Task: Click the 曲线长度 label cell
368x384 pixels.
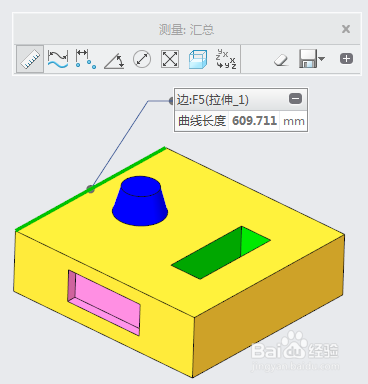Action: coord(202,120)
